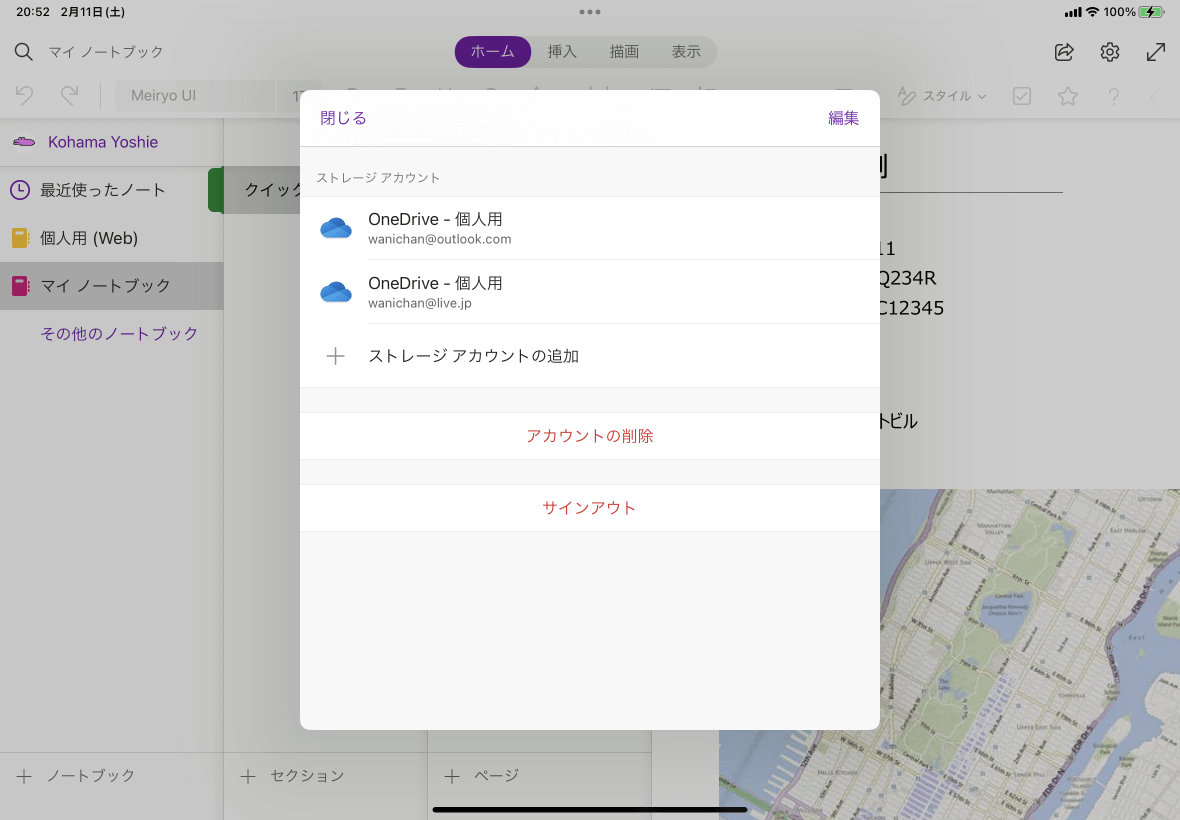The image size is (1180, 820).
Task: Open the スタイル styles dropdown
Action: pos(942,96)
